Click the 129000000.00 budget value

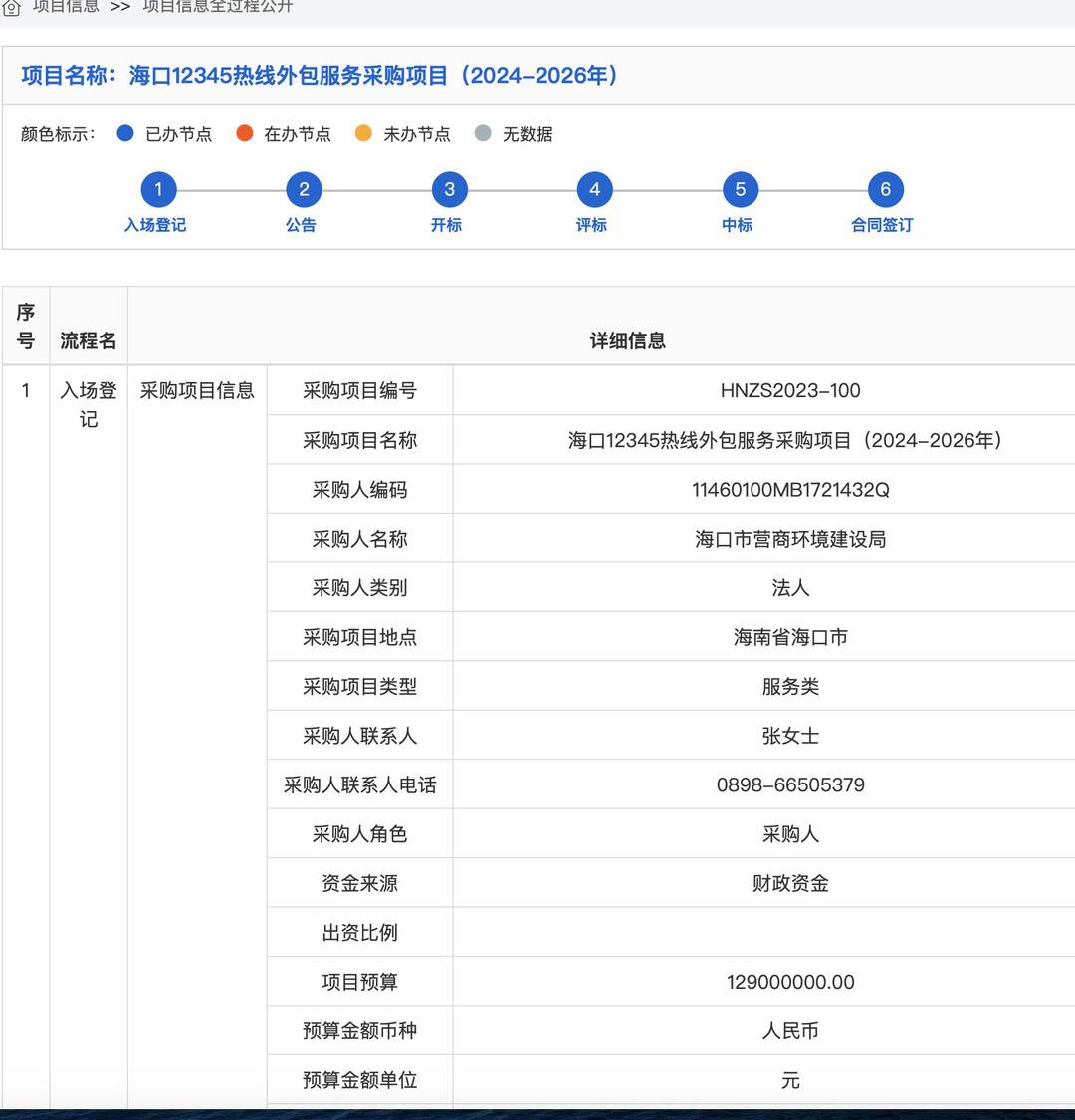point(790,982)
